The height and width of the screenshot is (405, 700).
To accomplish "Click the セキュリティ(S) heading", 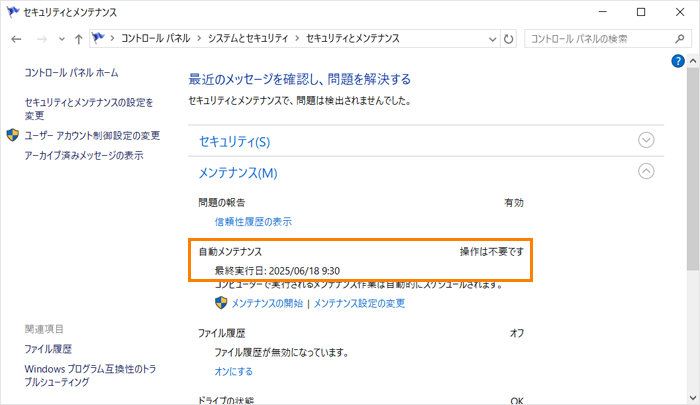I will pyautogui.click(x=234, y=142).
